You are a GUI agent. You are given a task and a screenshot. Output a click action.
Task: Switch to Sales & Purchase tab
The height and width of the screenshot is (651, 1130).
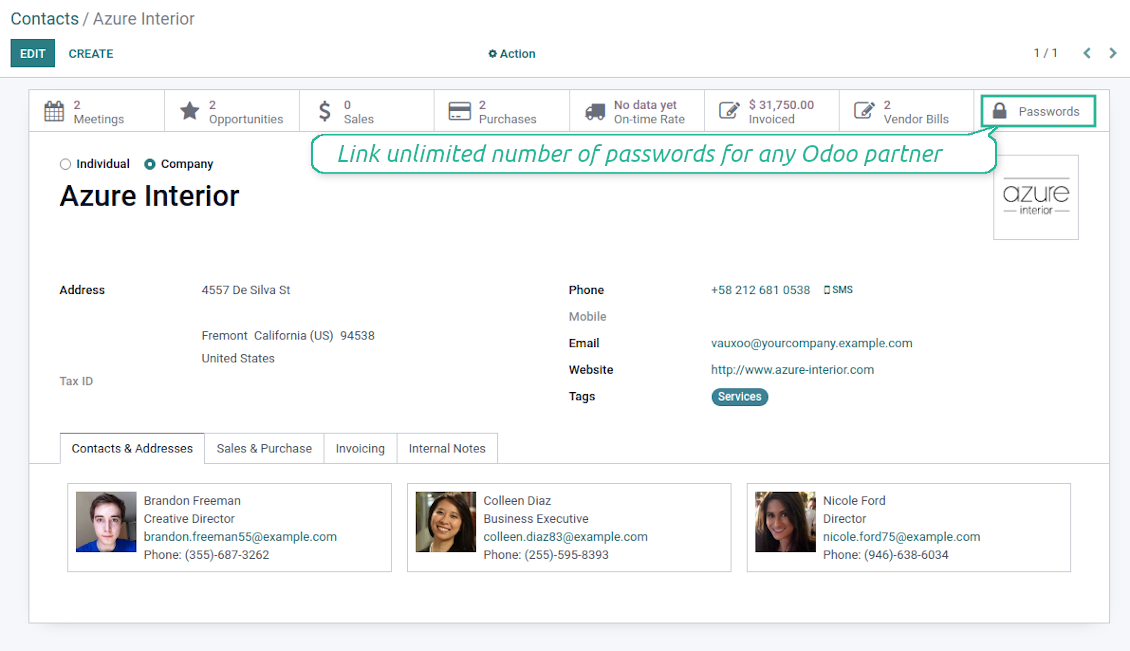(x=264, y=448)
